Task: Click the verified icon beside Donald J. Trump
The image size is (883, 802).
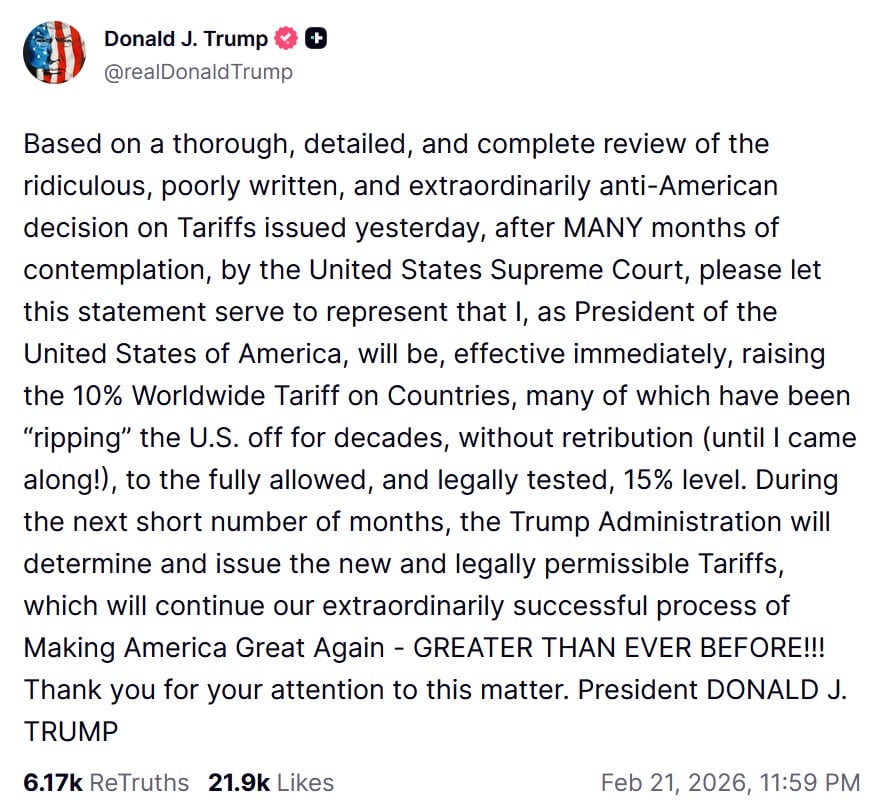Action: [x=284, y=36]
